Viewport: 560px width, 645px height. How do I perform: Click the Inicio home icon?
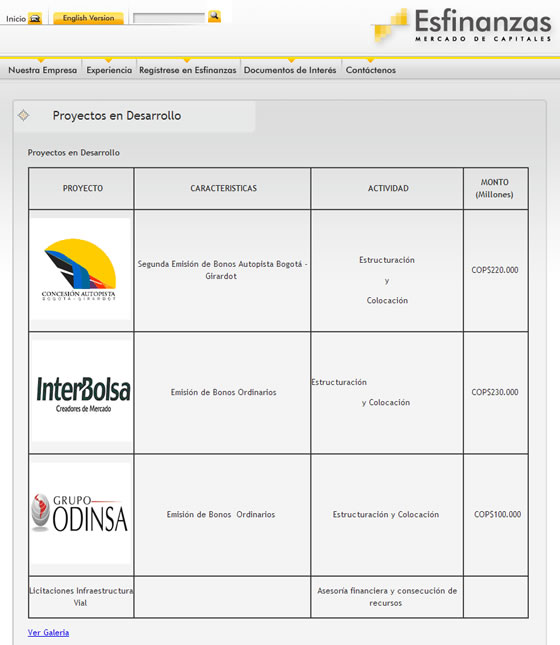coord(35,19)
